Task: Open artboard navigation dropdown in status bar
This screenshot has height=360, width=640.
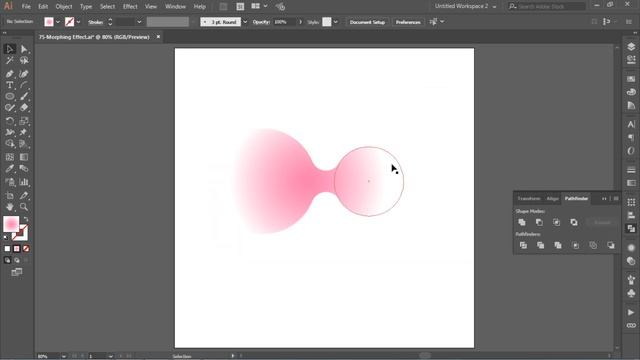Action: click(x=111, y=356)
